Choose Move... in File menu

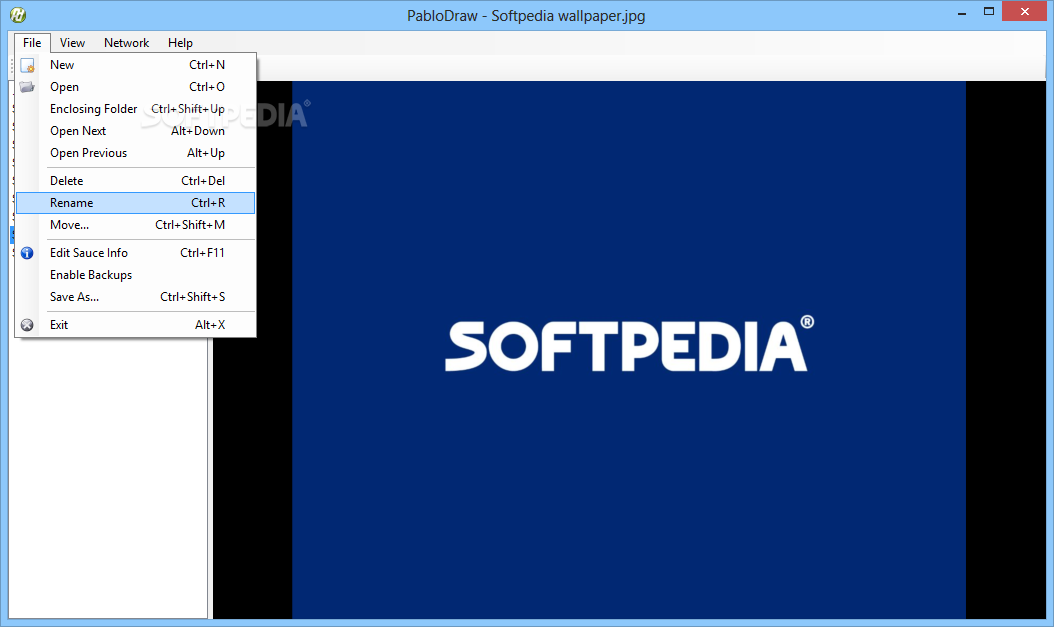135,225
